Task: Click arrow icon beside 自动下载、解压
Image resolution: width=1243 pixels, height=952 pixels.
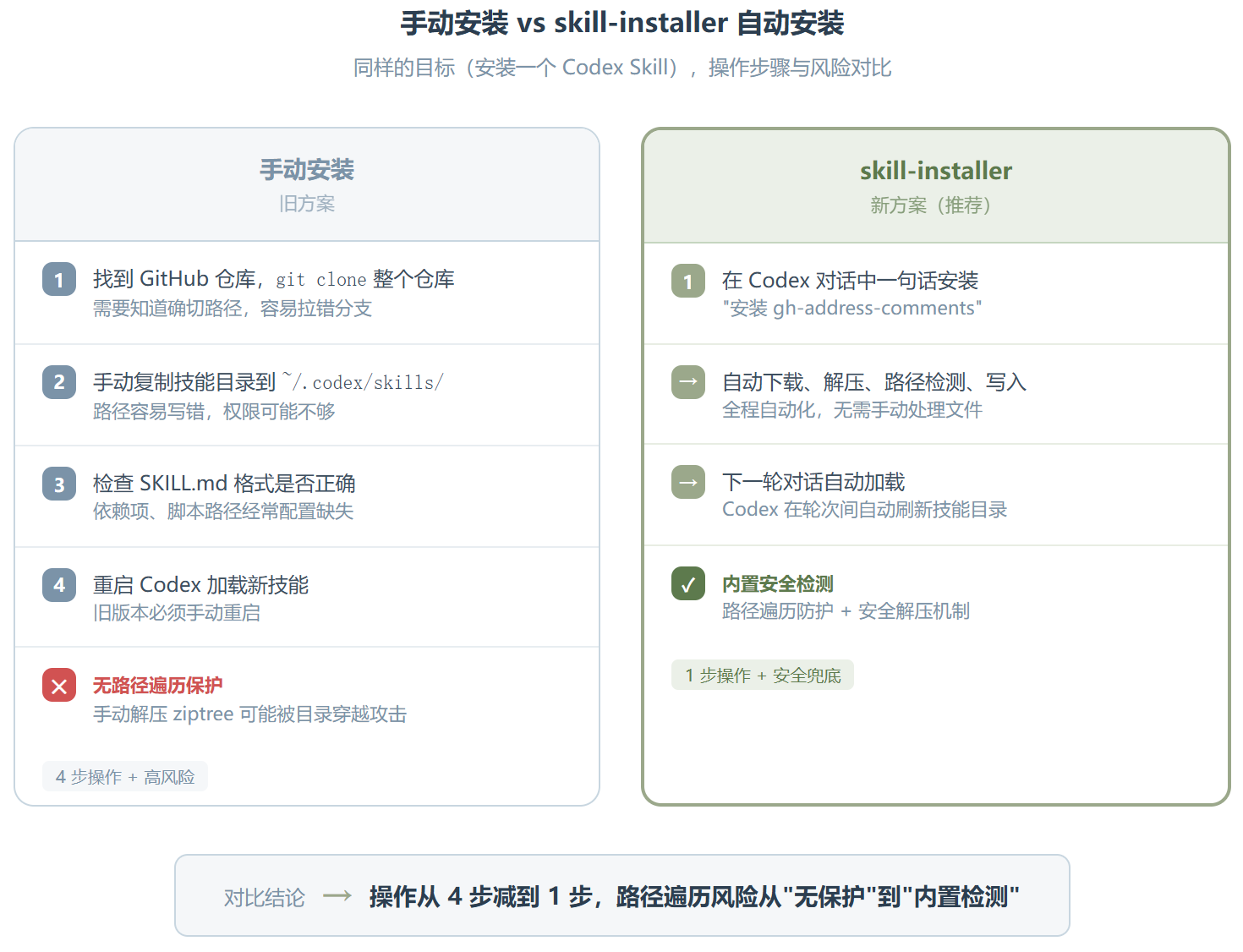Action: pyautogui.click(x=688, y=382)
